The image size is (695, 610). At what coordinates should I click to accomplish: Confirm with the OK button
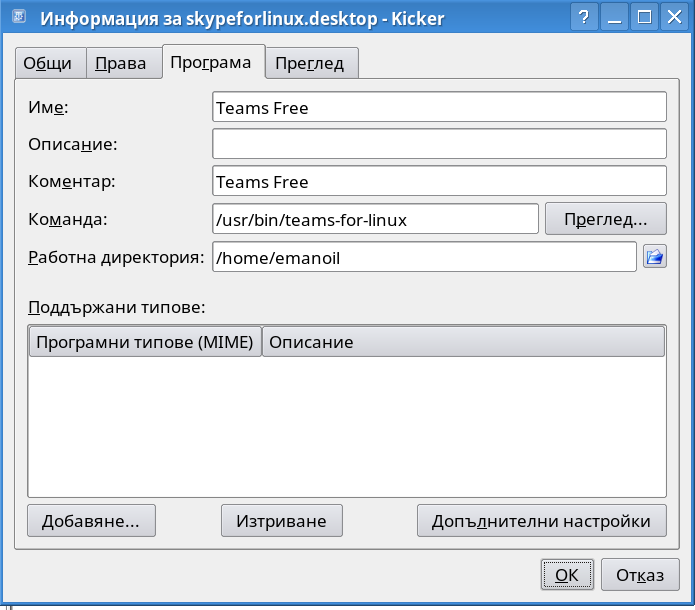coord(567,575)
